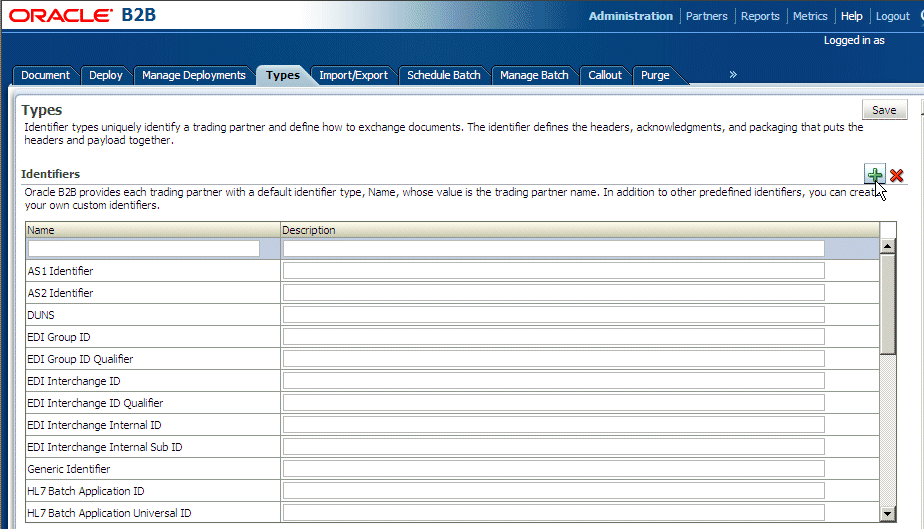Open the Help link
The width and height of the screenshot is (924, 529).
tap(852, 16)
